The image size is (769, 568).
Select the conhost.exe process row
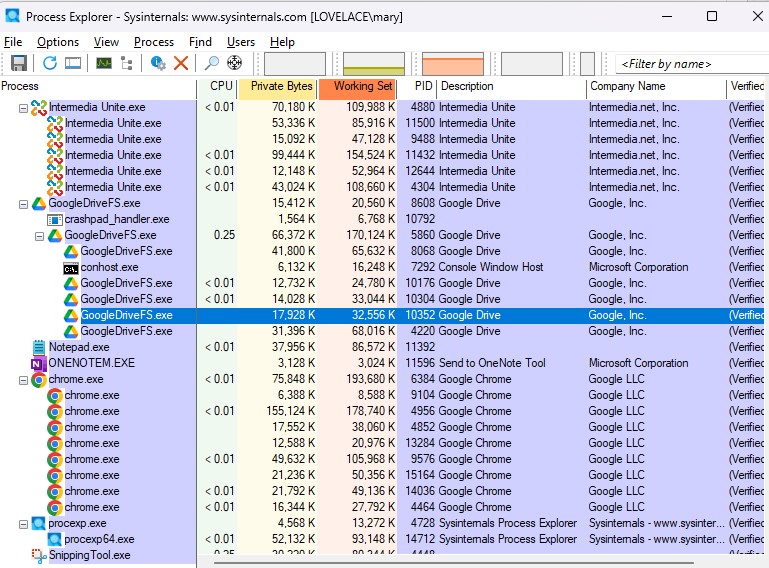pyautogui.click(x=384, y=267)
